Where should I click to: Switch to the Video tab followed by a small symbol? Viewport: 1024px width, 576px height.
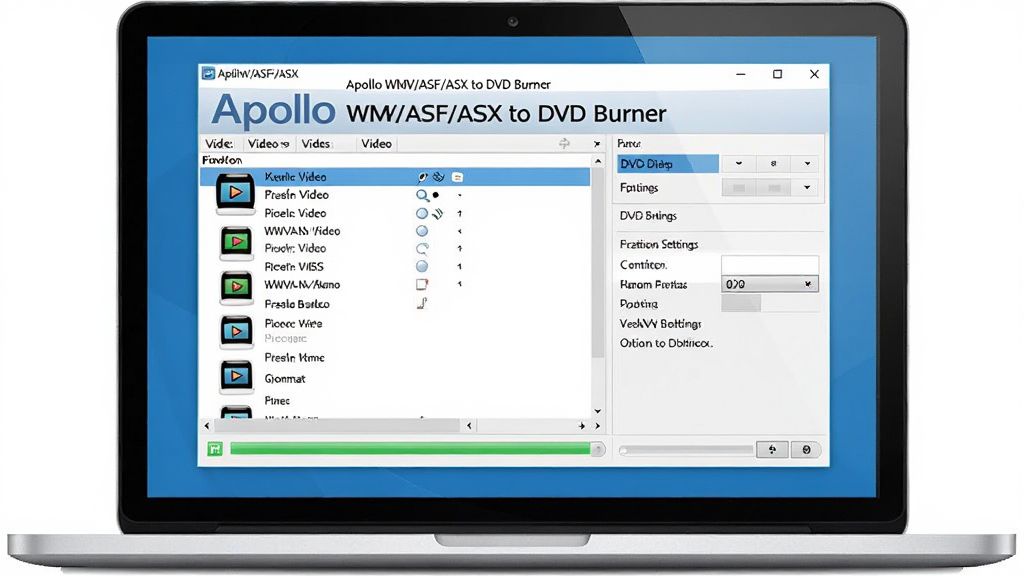(268, 144)
